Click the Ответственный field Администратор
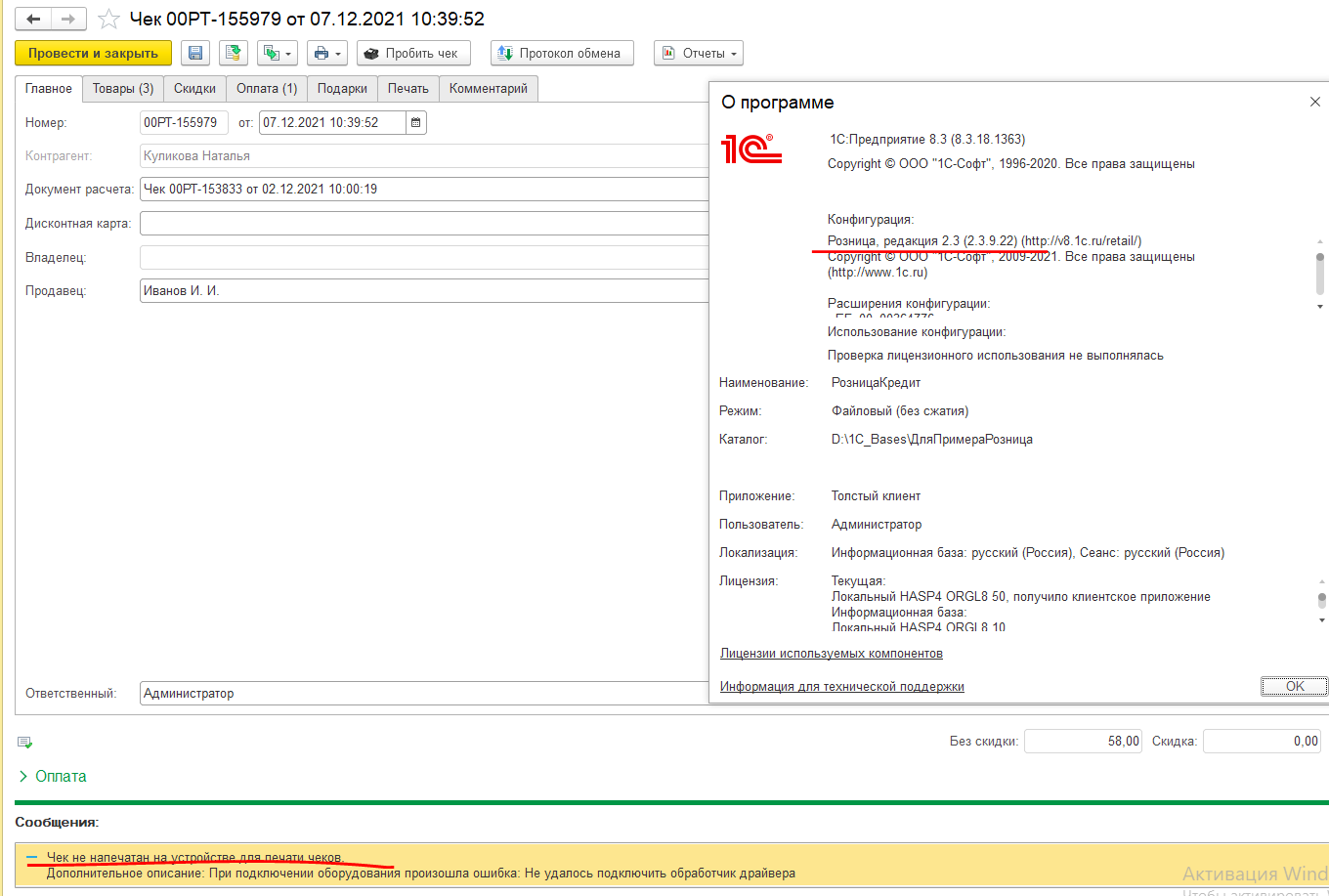This screenshot has width=1329, height=896. [424, 693]
